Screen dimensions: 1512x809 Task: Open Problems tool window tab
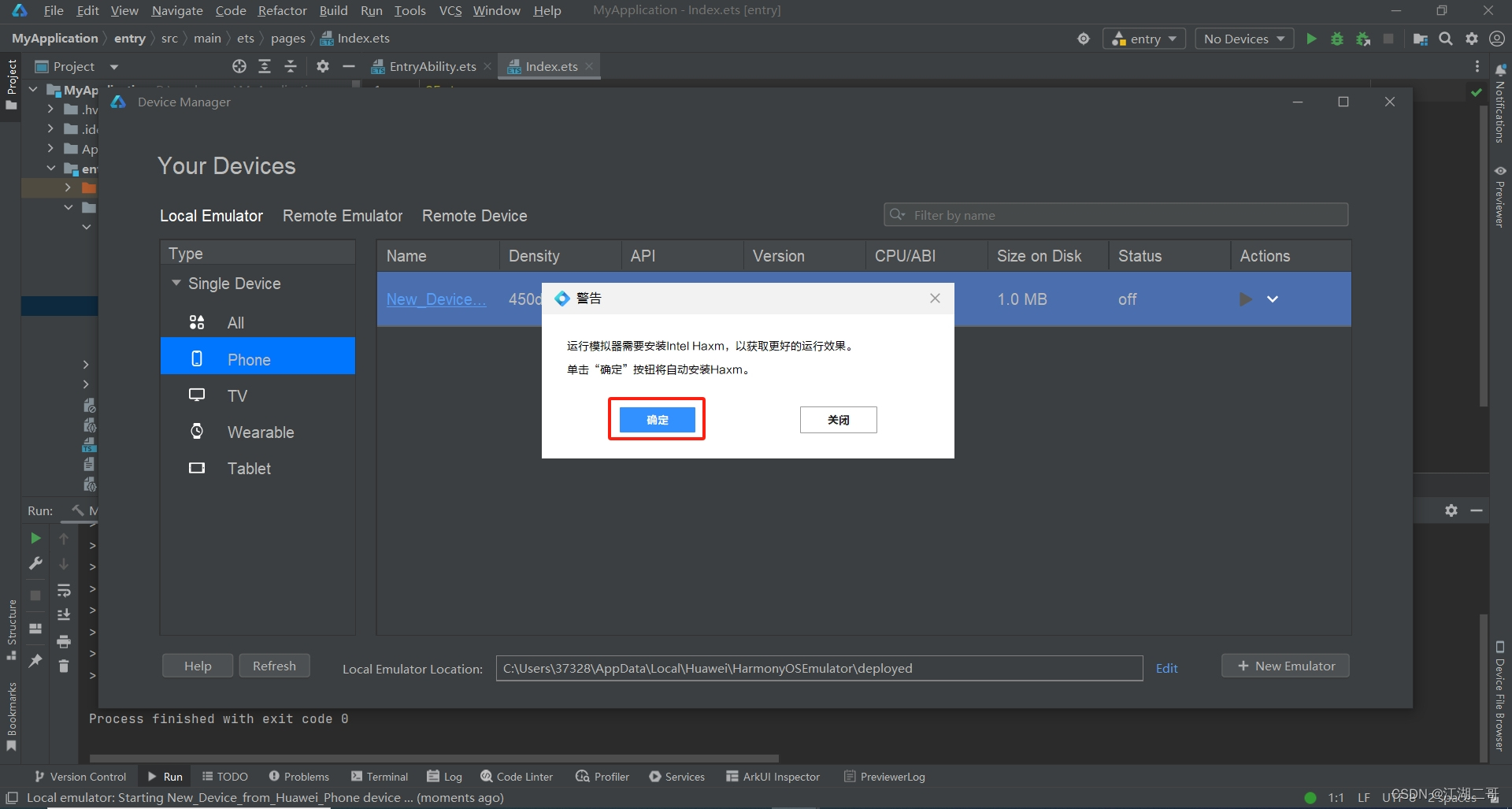pyautogui.click(x=299, y=776)
